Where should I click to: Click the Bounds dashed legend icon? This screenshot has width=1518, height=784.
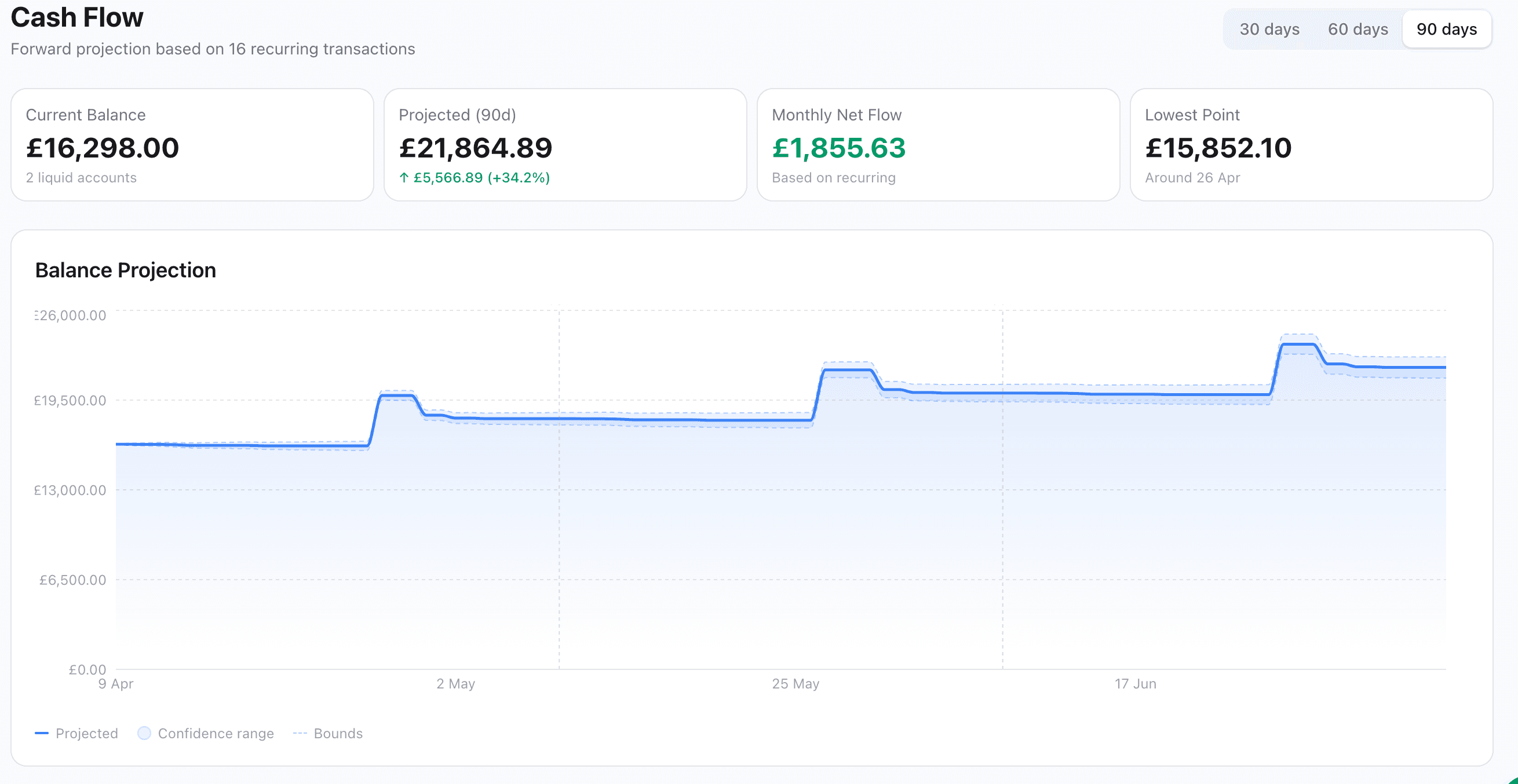click(x=301, y=732)
